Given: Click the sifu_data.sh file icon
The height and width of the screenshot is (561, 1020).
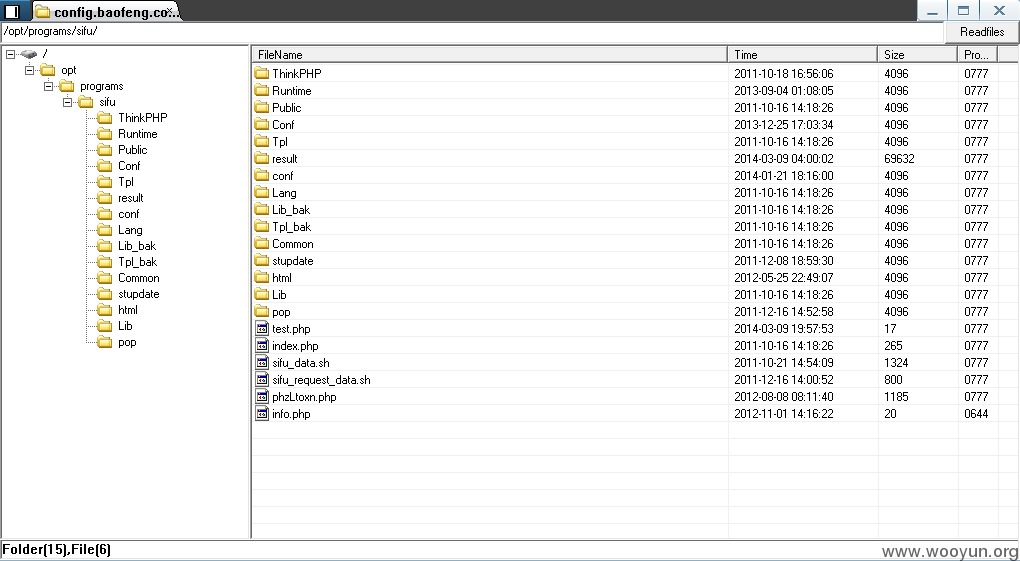Looking at the screenshot, I should pyautogui.click(x=262, y=362).
